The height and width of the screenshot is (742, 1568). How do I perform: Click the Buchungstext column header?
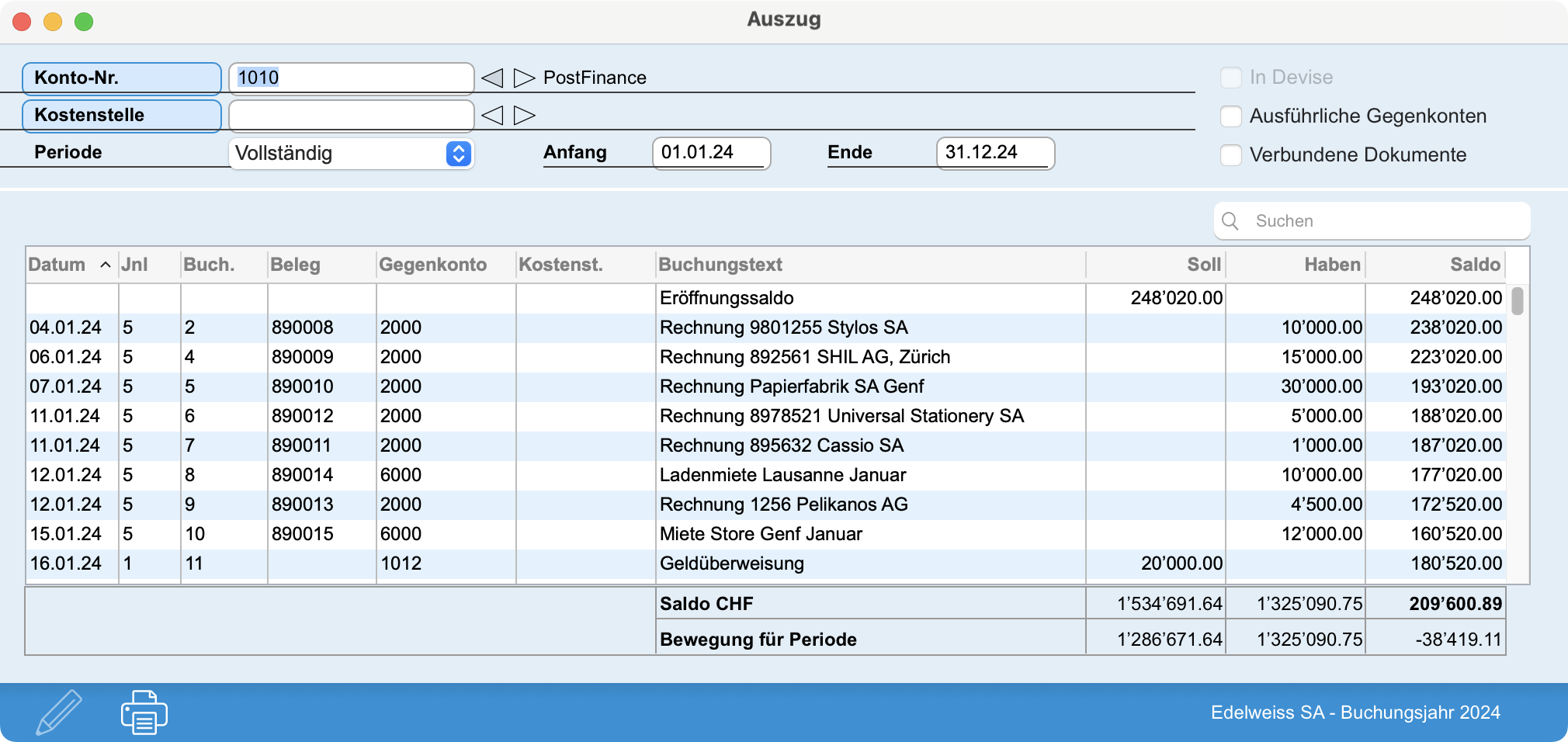click(x=870, y=265)
